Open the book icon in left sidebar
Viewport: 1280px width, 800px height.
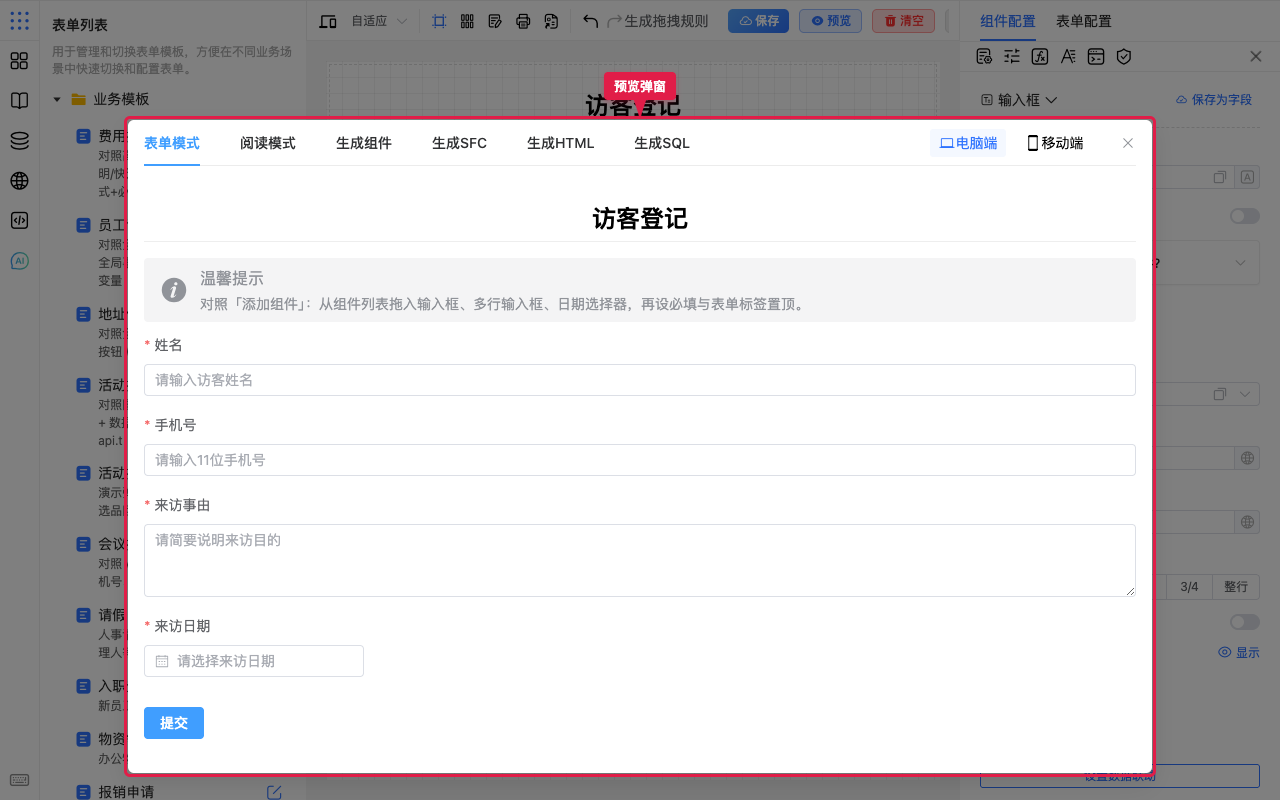click(x=19, y=101)
